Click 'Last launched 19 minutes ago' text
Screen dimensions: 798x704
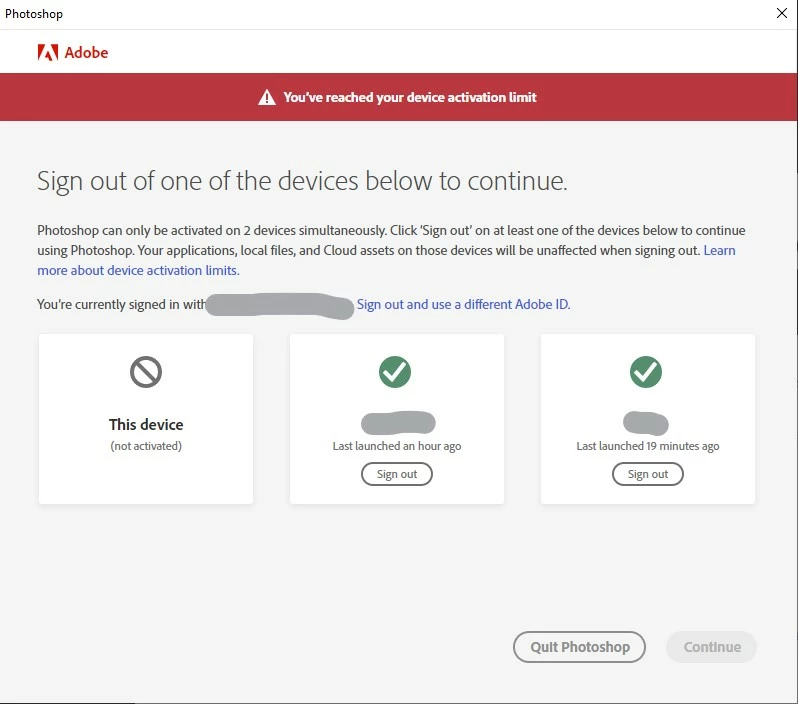tap(648, 446)
